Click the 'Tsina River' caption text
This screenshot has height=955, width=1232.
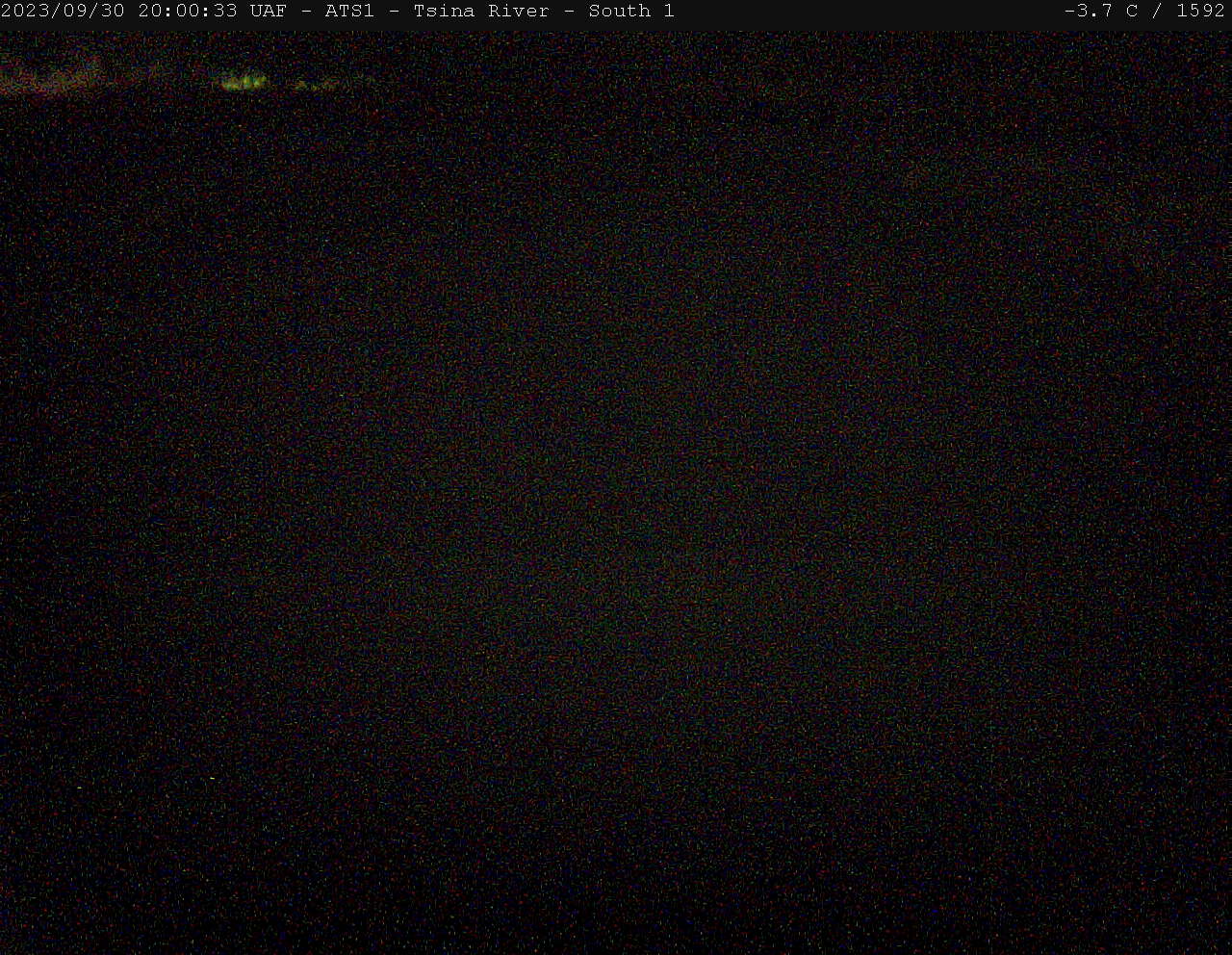pyautogui.click(x=481, y=11)
